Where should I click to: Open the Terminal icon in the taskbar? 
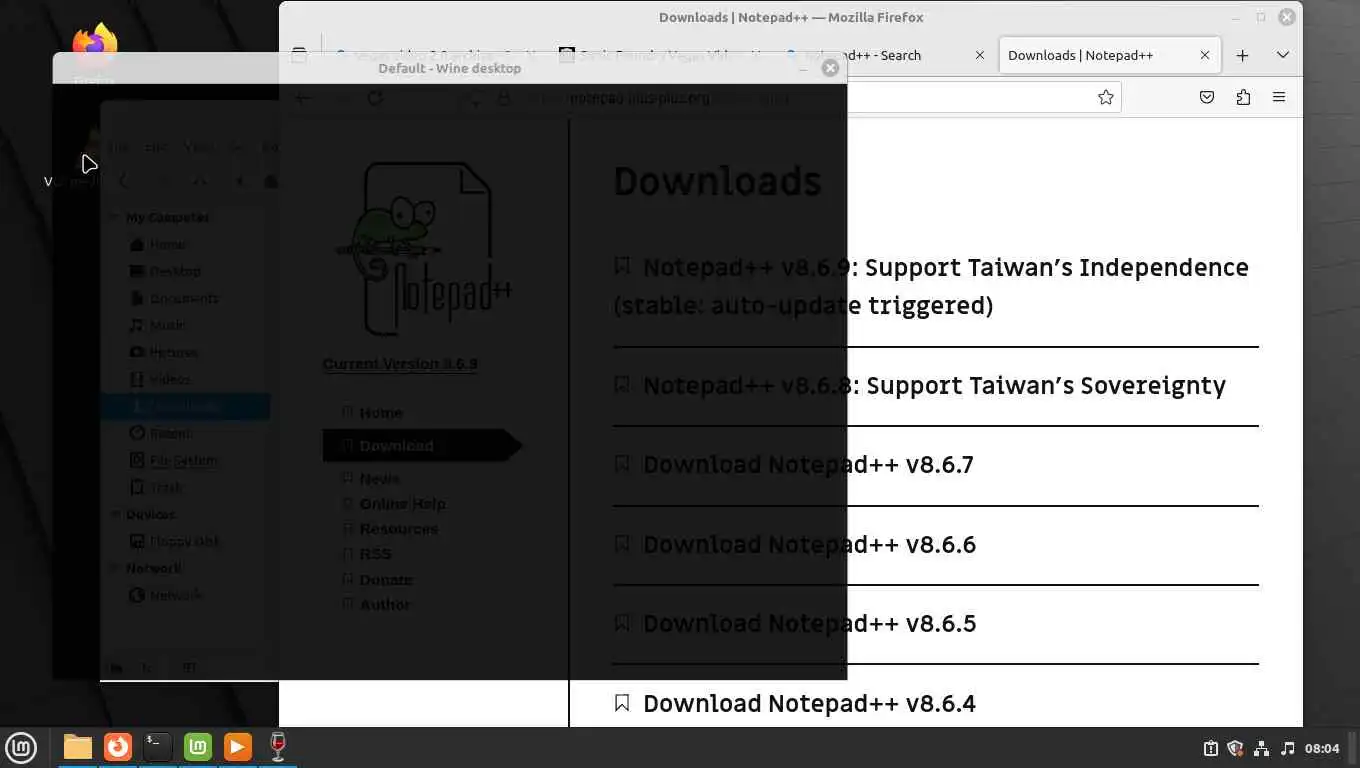click(x=158, y=747)
